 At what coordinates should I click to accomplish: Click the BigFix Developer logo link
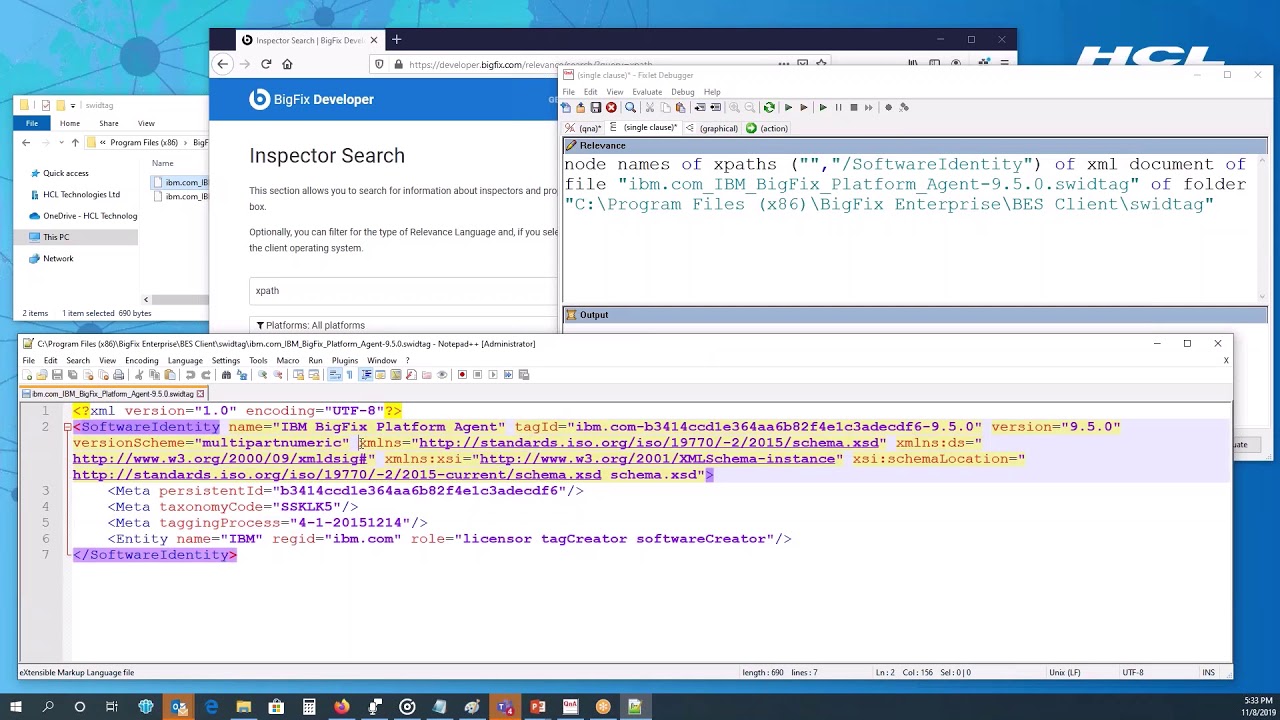click(x=311, y=99)
